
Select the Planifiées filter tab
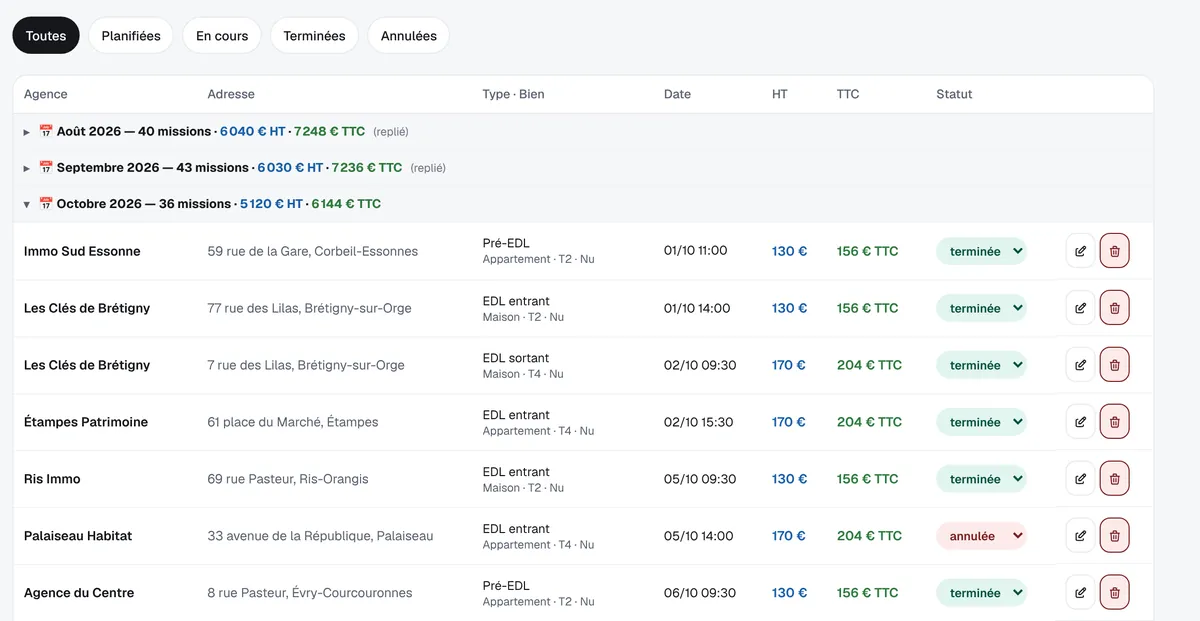tap(131, 36)
